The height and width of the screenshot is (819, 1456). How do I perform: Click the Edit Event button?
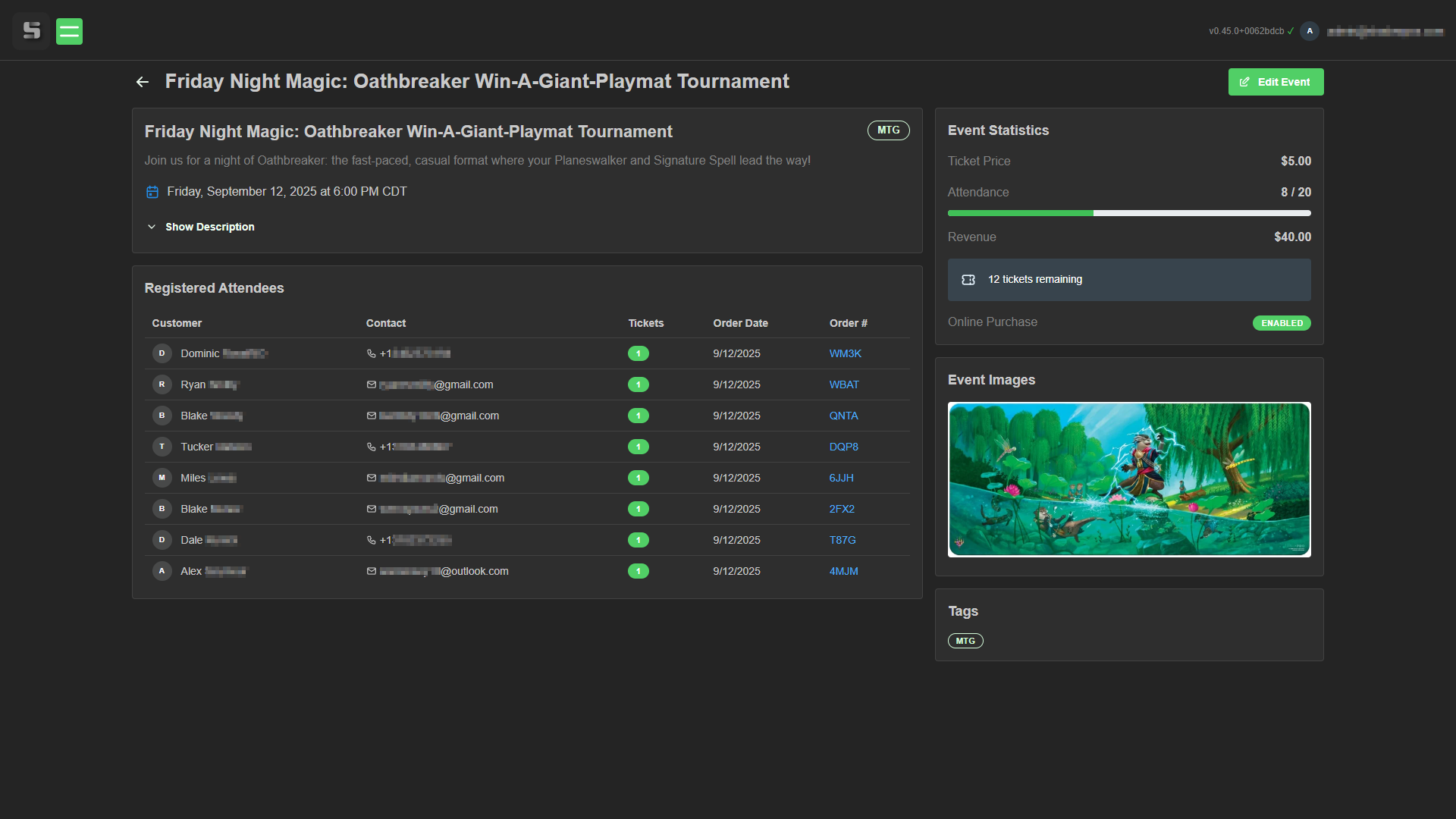[1276, 82]
